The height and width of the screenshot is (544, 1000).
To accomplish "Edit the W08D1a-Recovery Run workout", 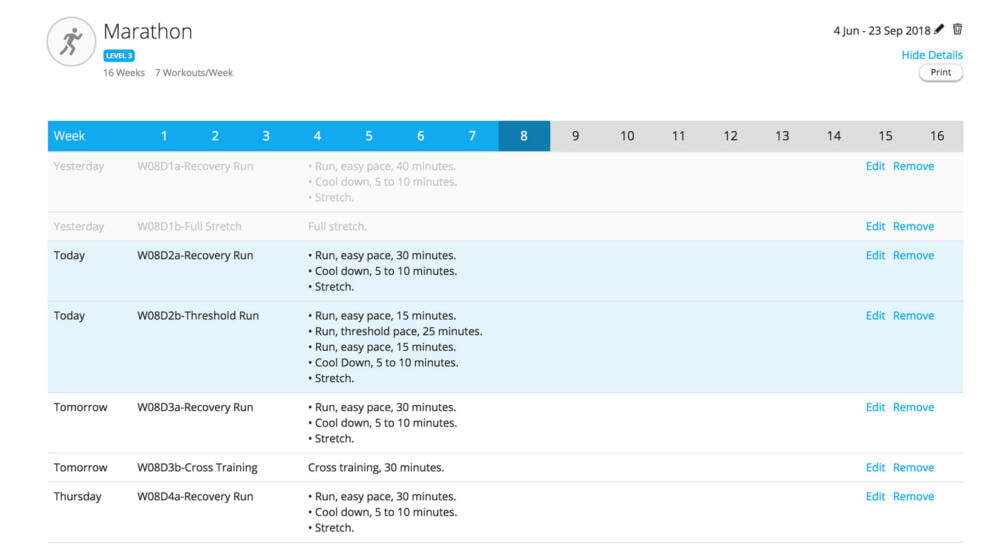I will [x=875, y=167].
